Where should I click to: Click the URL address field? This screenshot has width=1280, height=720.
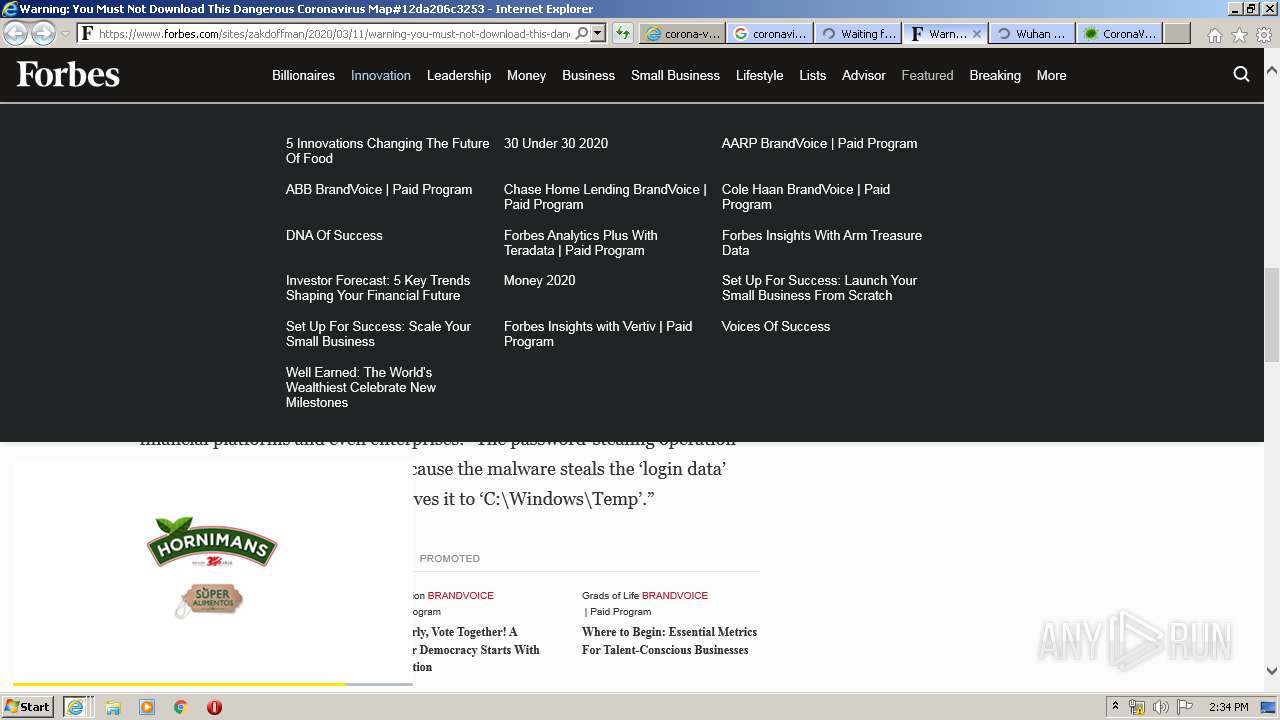click(335, 33)
